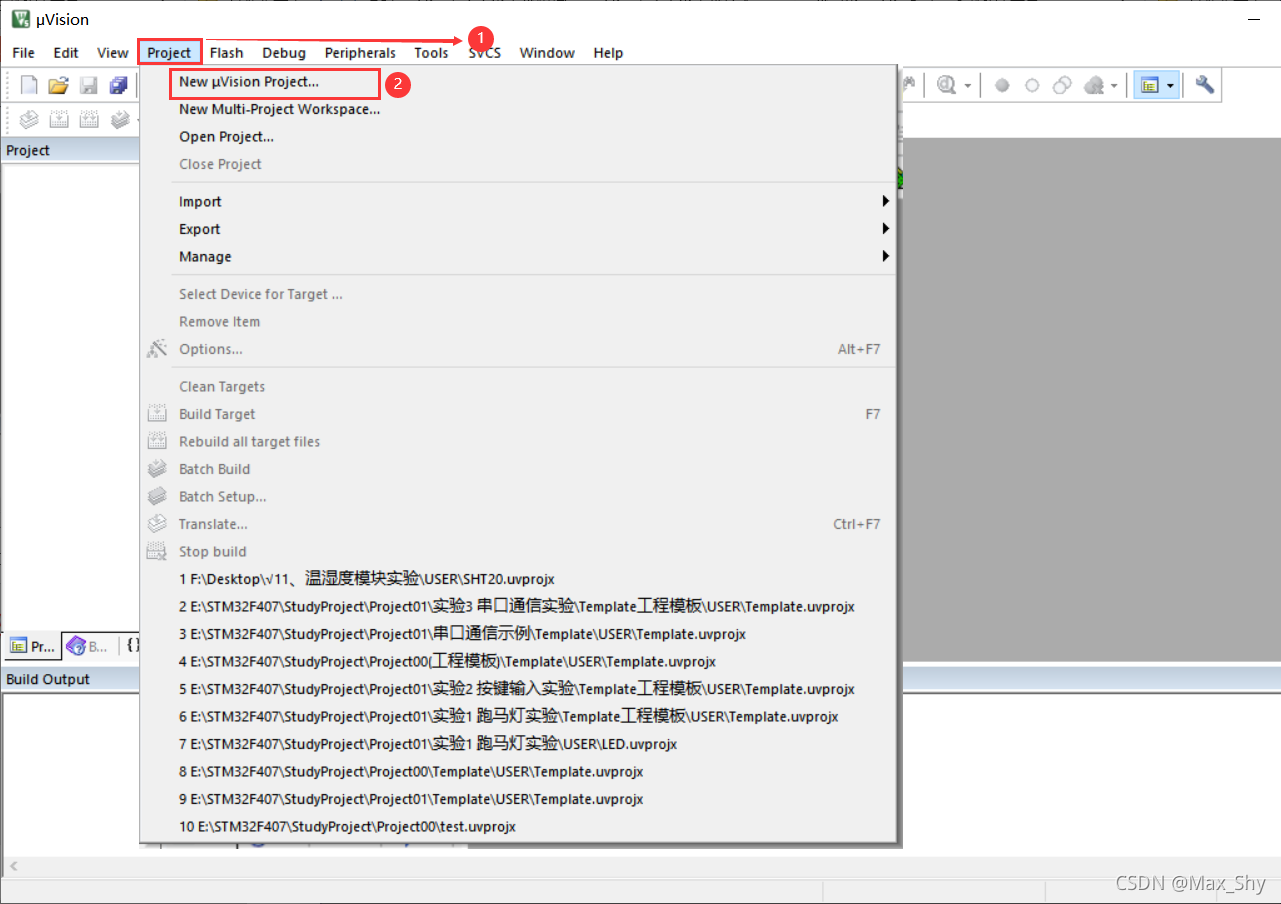Click the Disable All Breakpoints double-circle icon
Screen dimensions: 1281x904
tap(1063, 86)
